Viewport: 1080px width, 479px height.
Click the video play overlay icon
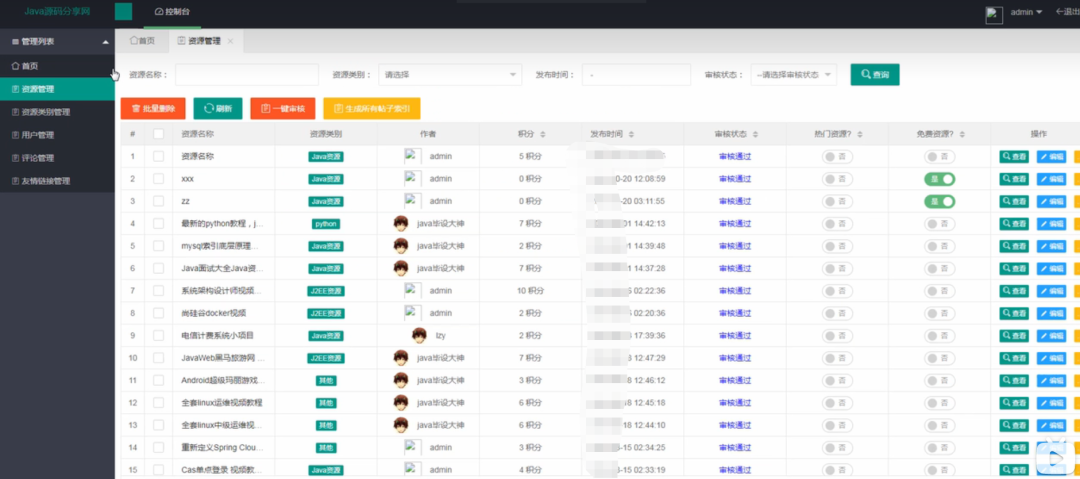coord(1057,457)
